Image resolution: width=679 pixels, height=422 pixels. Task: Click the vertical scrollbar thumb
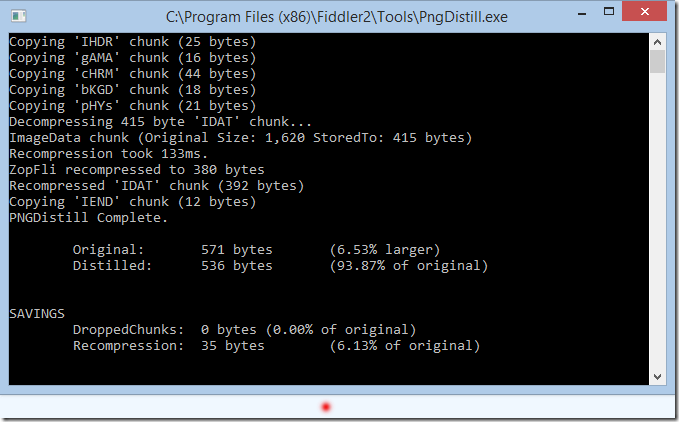pyautogui.click(x=657, y=61)
